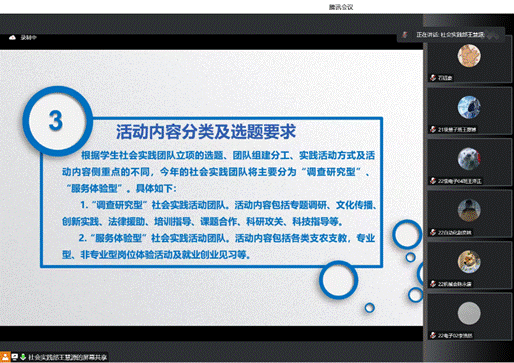This screenshot has height=363, width=514.
Task: Select the plain gray avatar of the 22电子02 participant
Action: (x=469, y=313)
